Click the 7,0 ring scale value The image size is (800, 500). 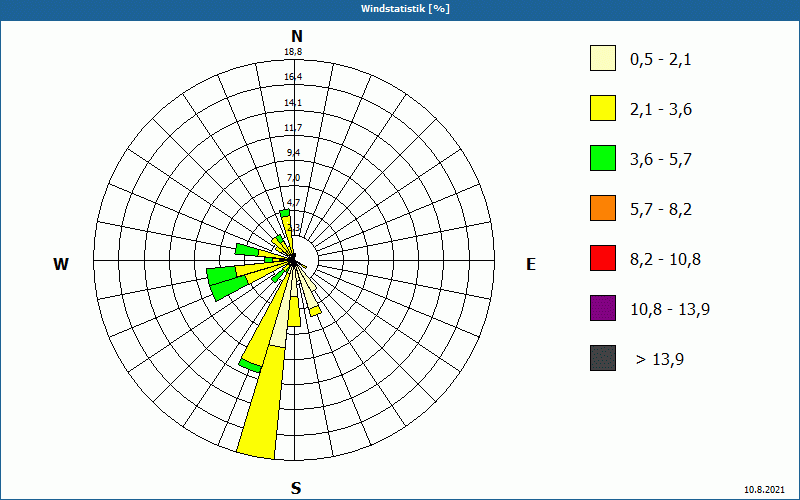point(293,178)
